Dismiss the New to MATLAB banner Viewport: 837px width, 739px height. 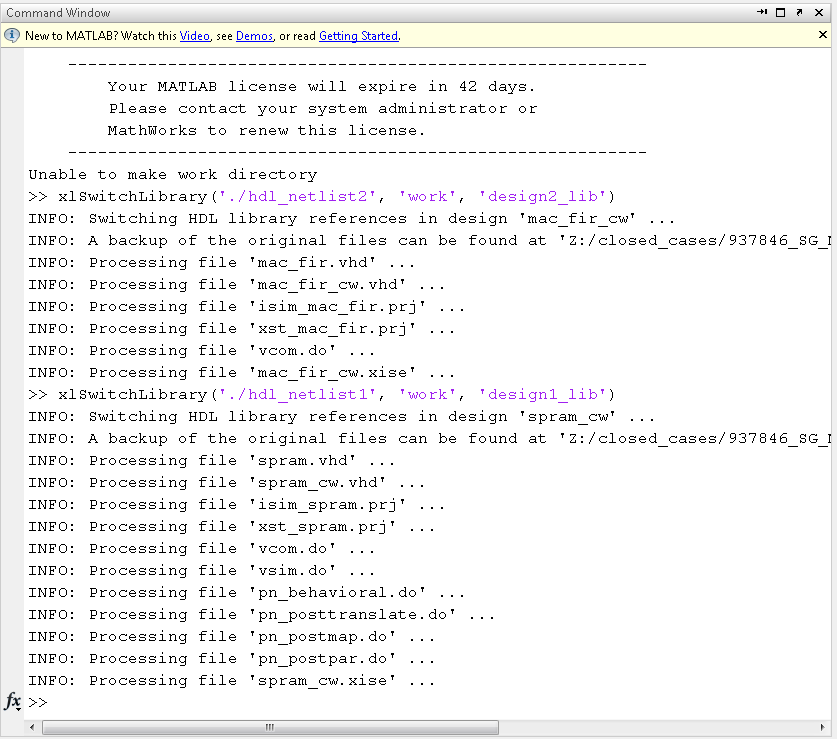pos(822,35)
